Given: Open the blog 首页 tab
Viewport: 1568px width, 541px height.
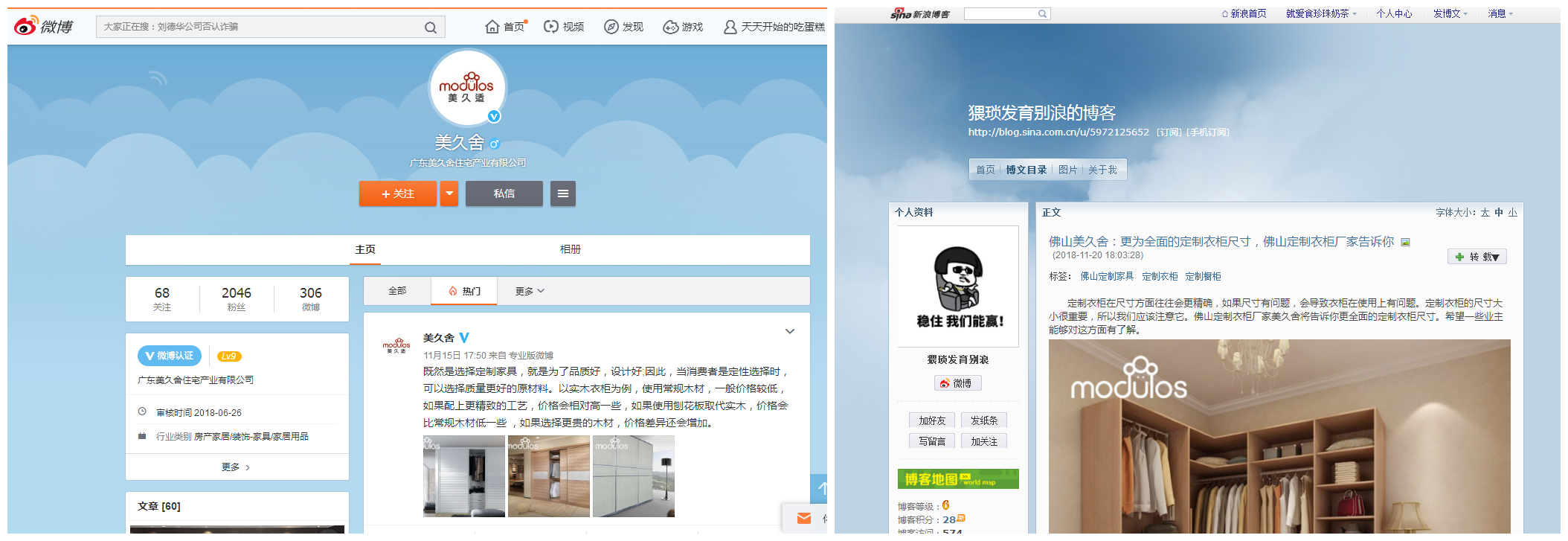Looking at the screenshot, I should (986, 170).
